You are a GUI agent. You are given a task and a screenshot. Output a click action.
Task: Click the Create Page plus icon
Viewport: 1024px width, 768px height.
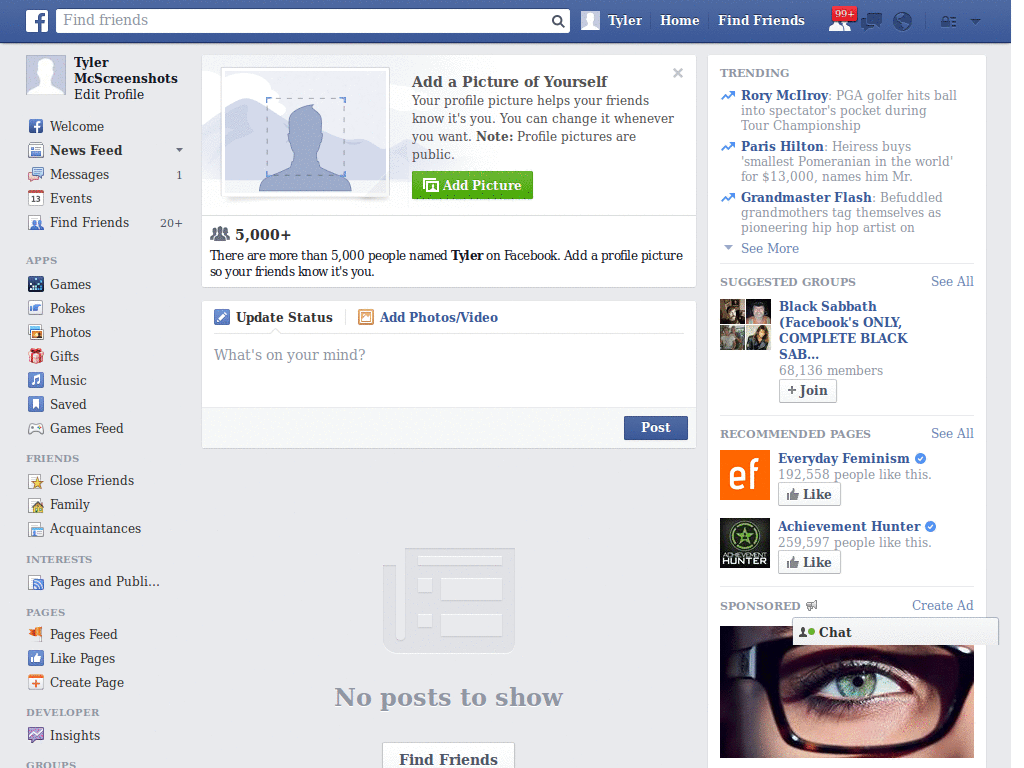(x=36, y=682)
